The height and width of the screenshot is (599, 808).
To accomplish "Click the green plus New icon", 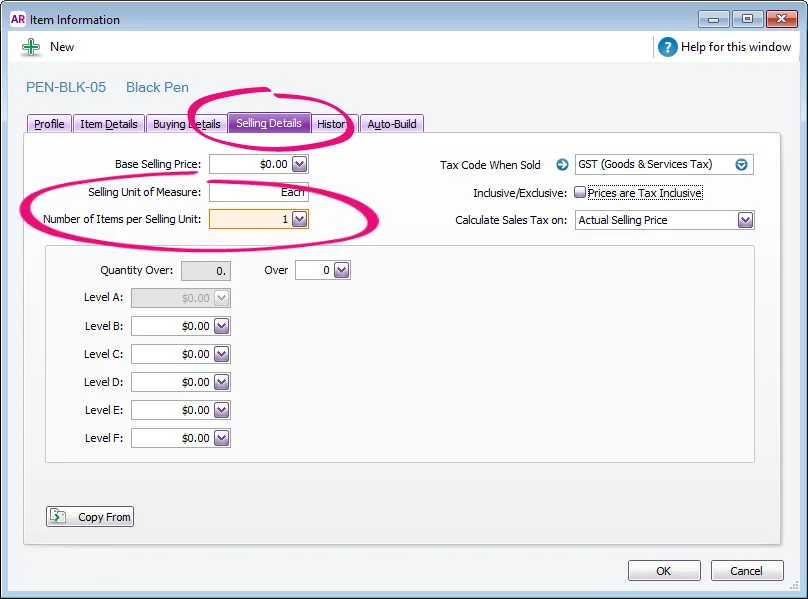I will pyautogui.click(x=31, y=47).
